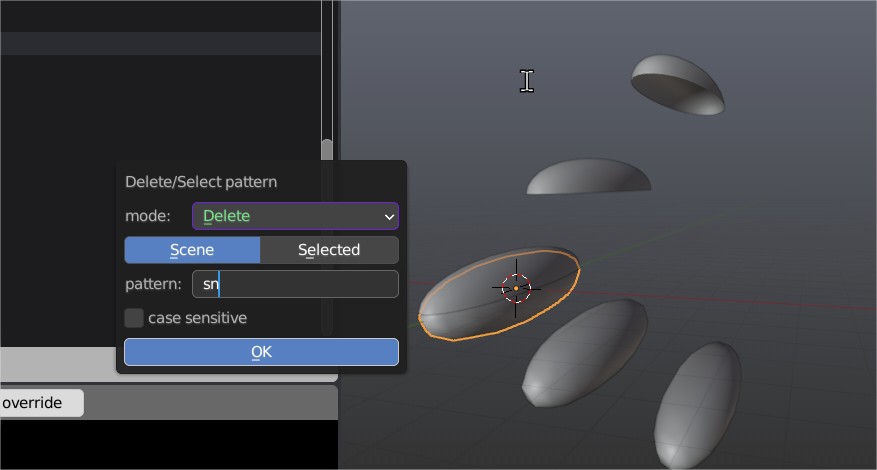Click the override button
Image resolution: width=877 pixels, height=470 pixels.
40,403
